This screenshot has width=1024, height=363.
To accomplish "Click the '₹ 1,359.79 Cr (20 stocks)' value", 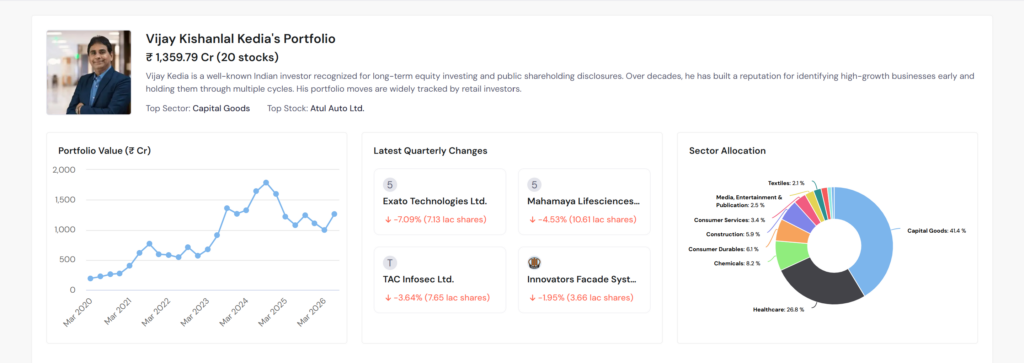I will pos(213,57).
